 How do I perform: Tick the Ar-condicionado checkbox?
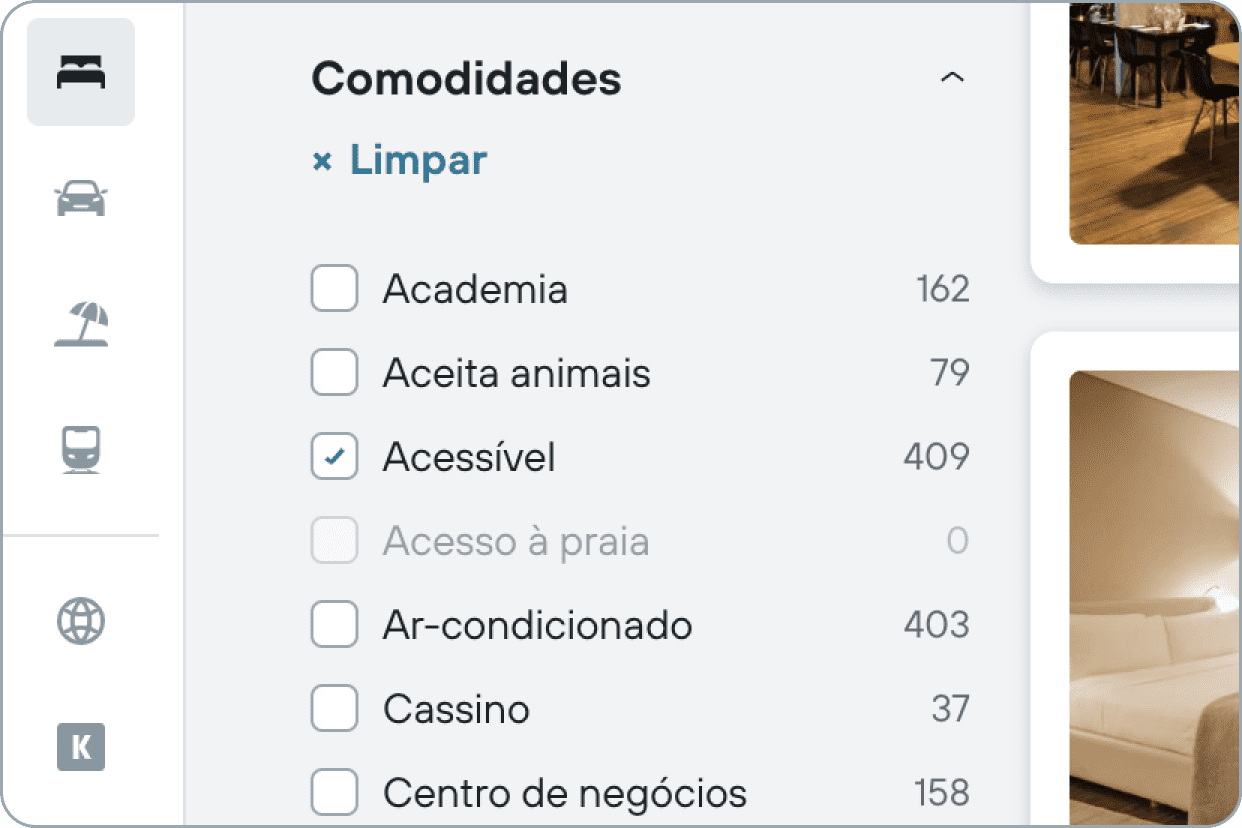(334, 626)
